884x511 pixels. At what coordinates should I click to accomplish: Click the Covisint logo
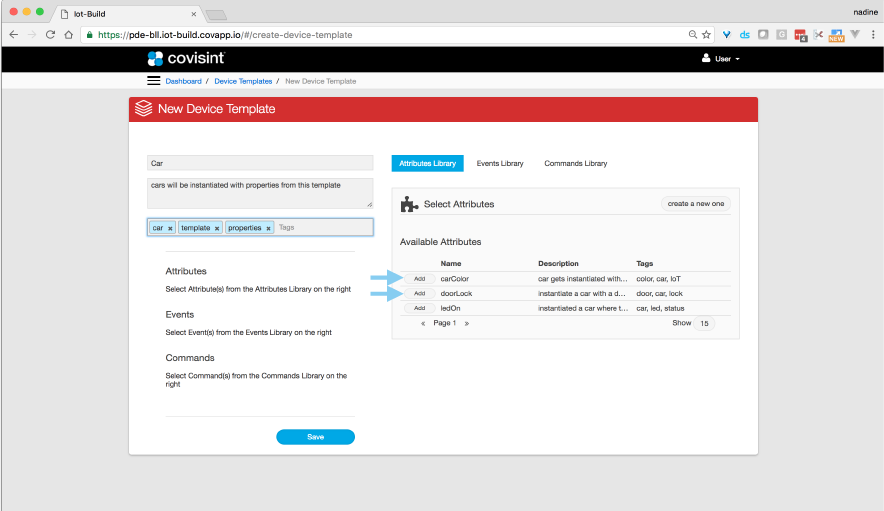pyautogui.click(x=186, y=59)
